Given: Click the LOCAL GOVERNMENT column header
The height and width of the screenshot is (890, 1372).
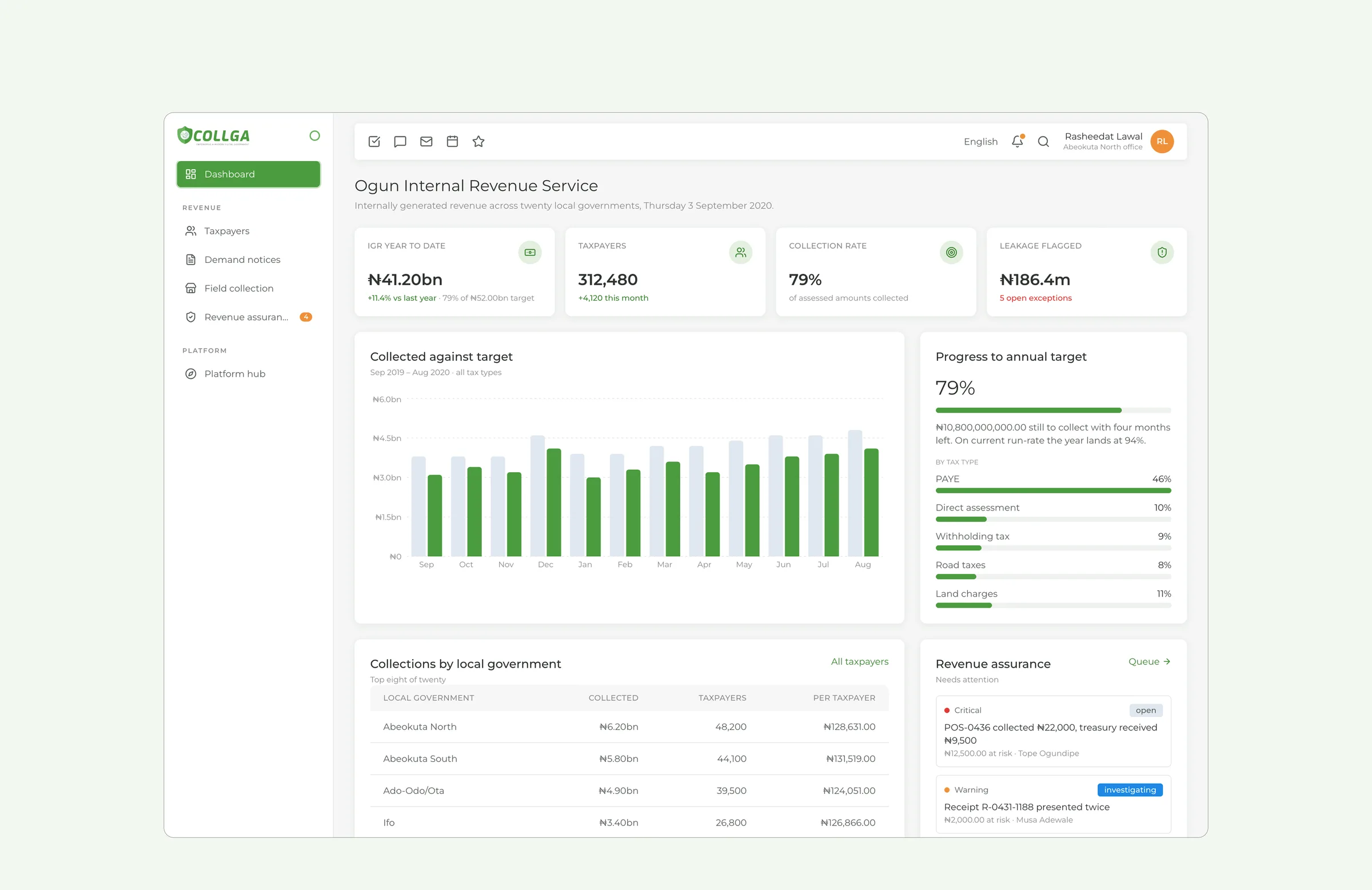Looking at the screenshot, I should tap(428, 697).
